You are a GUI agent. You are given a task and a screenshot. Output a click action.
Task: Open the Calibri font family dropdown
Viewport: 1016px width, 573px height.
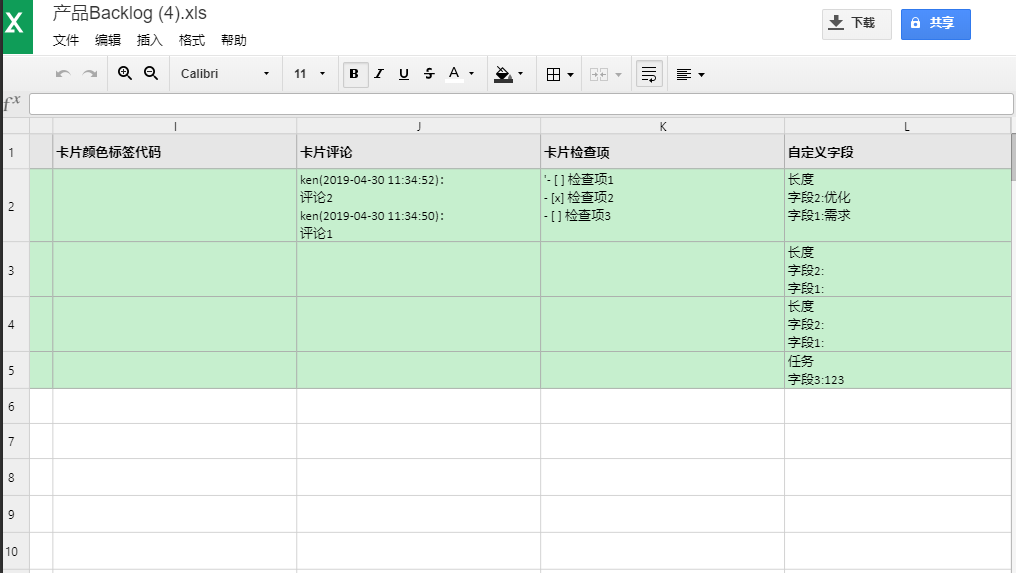(x=225, y=74)
